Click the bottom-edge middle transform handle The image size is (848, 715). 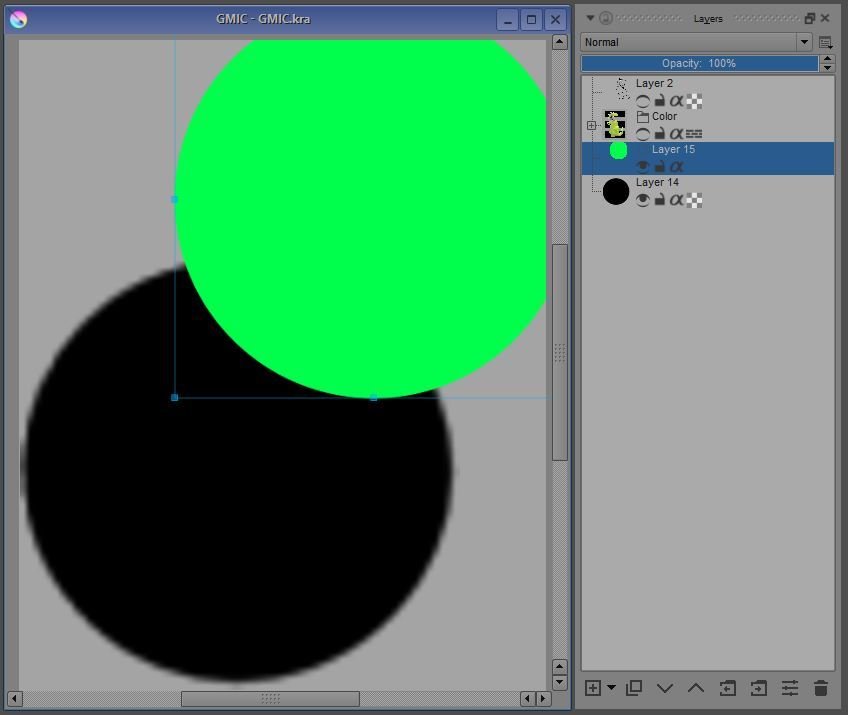374,398
